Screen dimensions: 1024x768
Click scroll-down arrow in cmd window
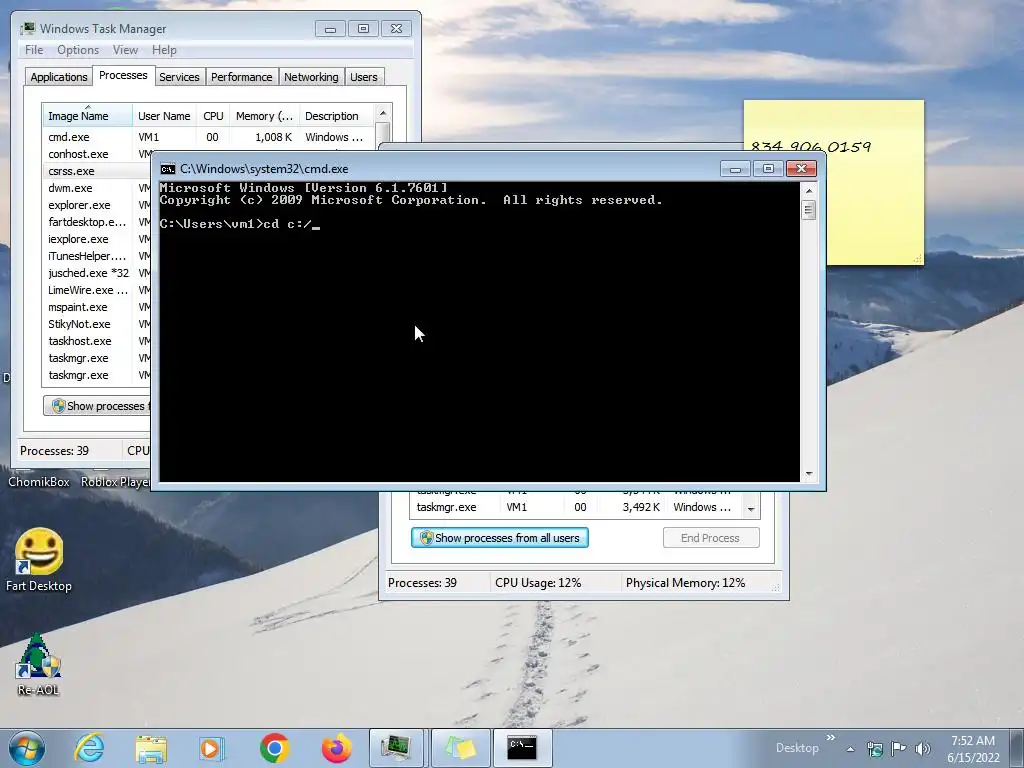coord(809,473)
